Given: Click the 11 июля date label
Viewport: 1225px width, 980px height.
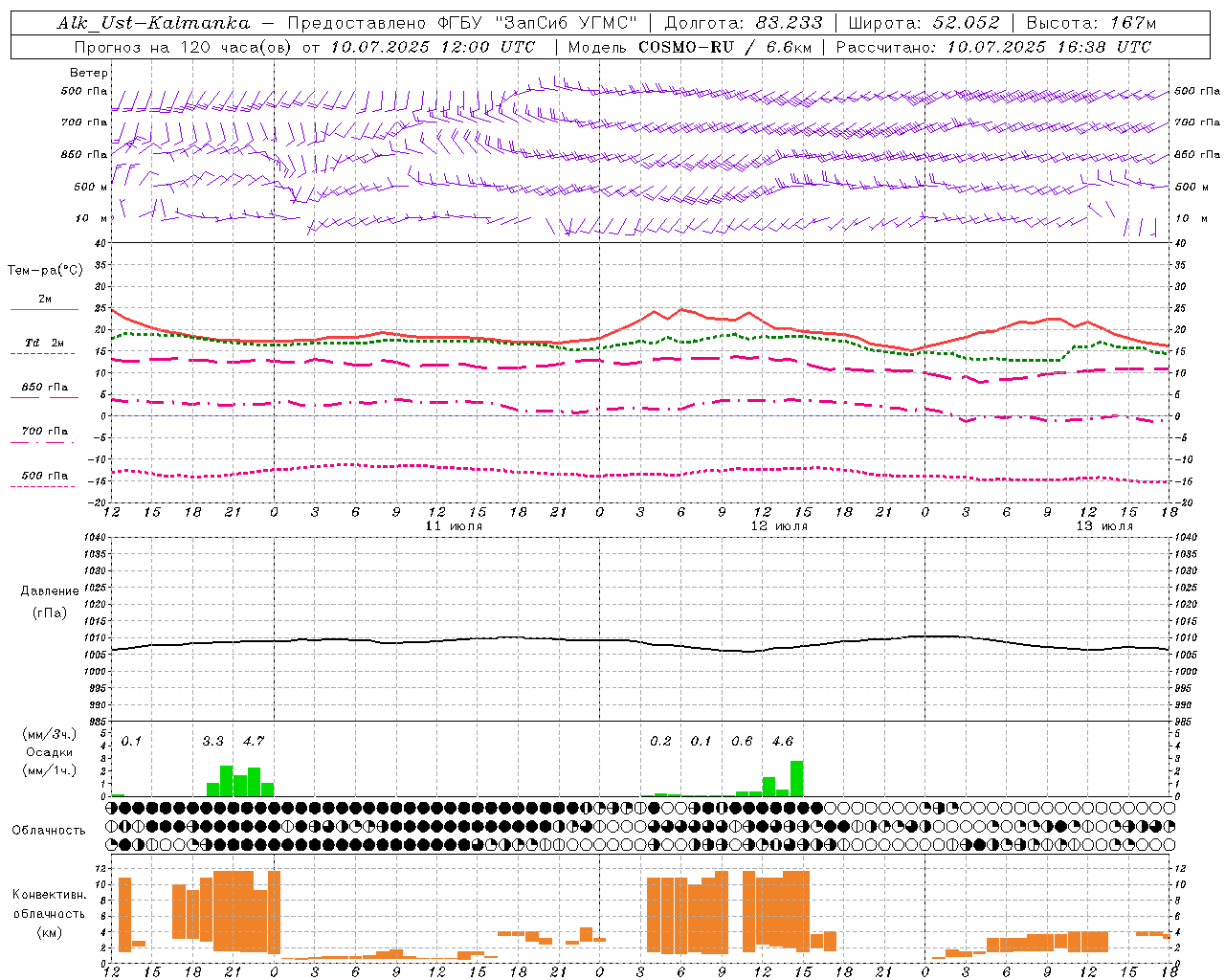Looking at the screenshot, I should 454,525.
